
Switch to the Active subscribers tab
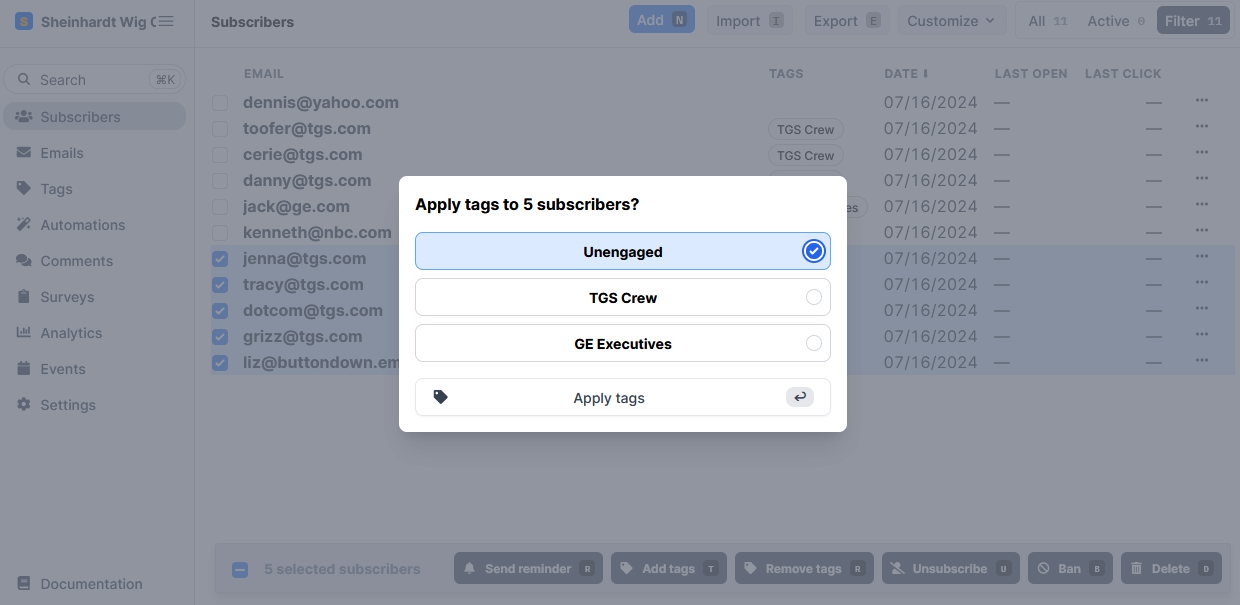pyautogui.click(x=1115, y=21)
